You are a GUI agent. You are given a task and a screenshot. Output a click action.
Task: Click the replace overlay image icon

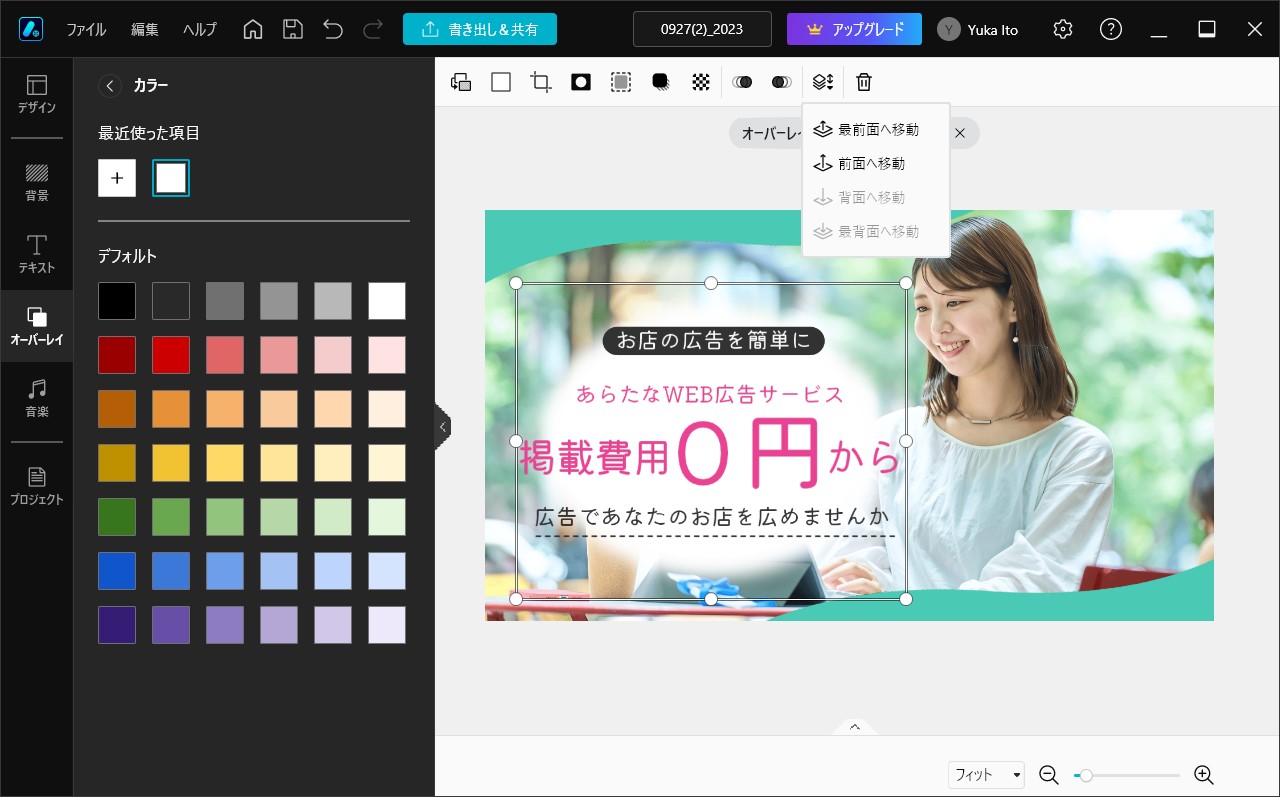(x=461, y=82)
